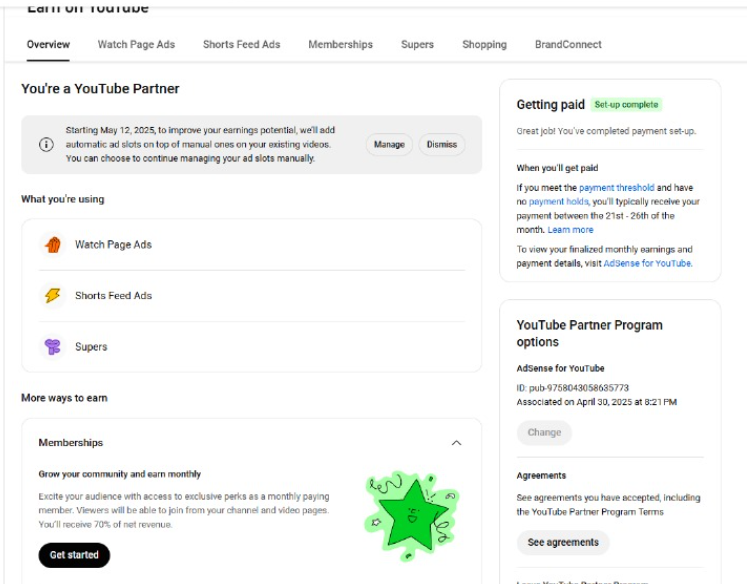This screenshot has height=584, width=747.
Task: Click Get started for Memberships
Action: tap(74, 555)
